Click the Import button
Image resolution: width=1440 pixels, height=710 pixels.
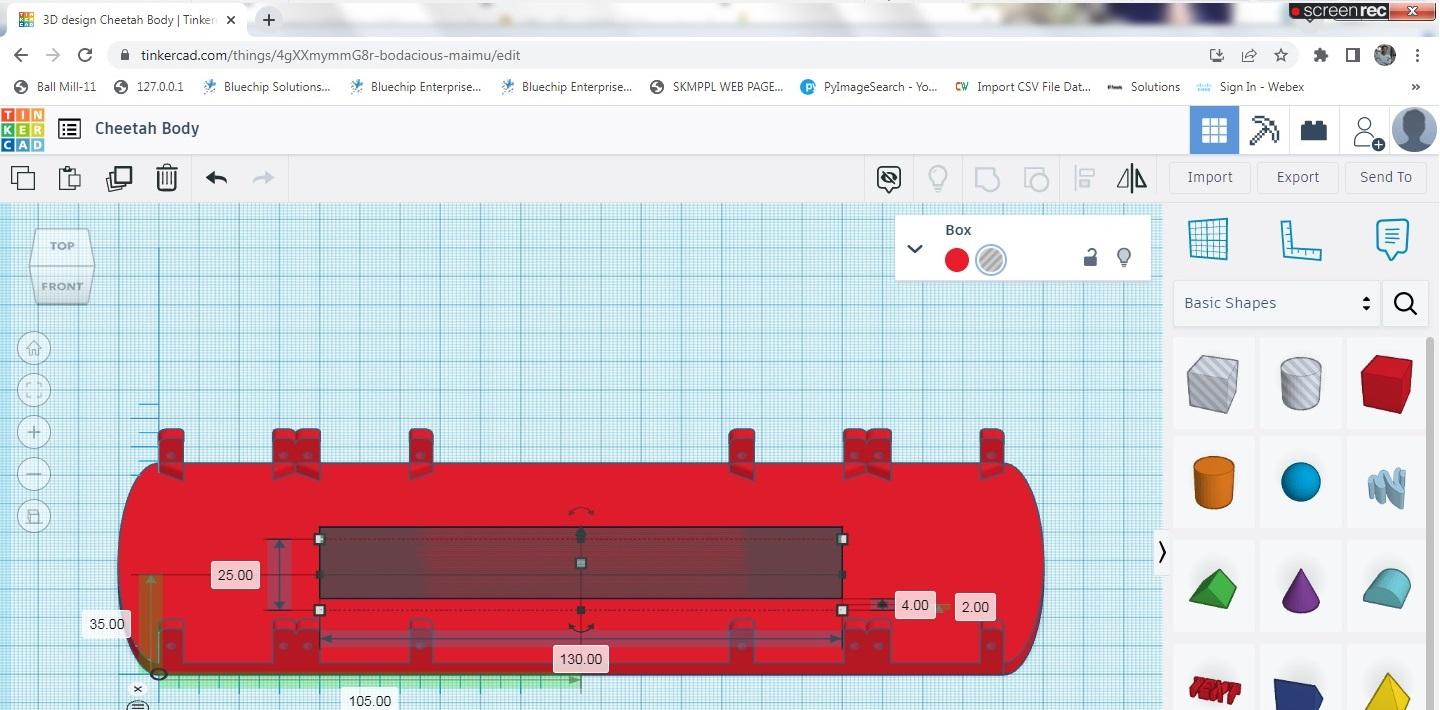(1210, 177)
